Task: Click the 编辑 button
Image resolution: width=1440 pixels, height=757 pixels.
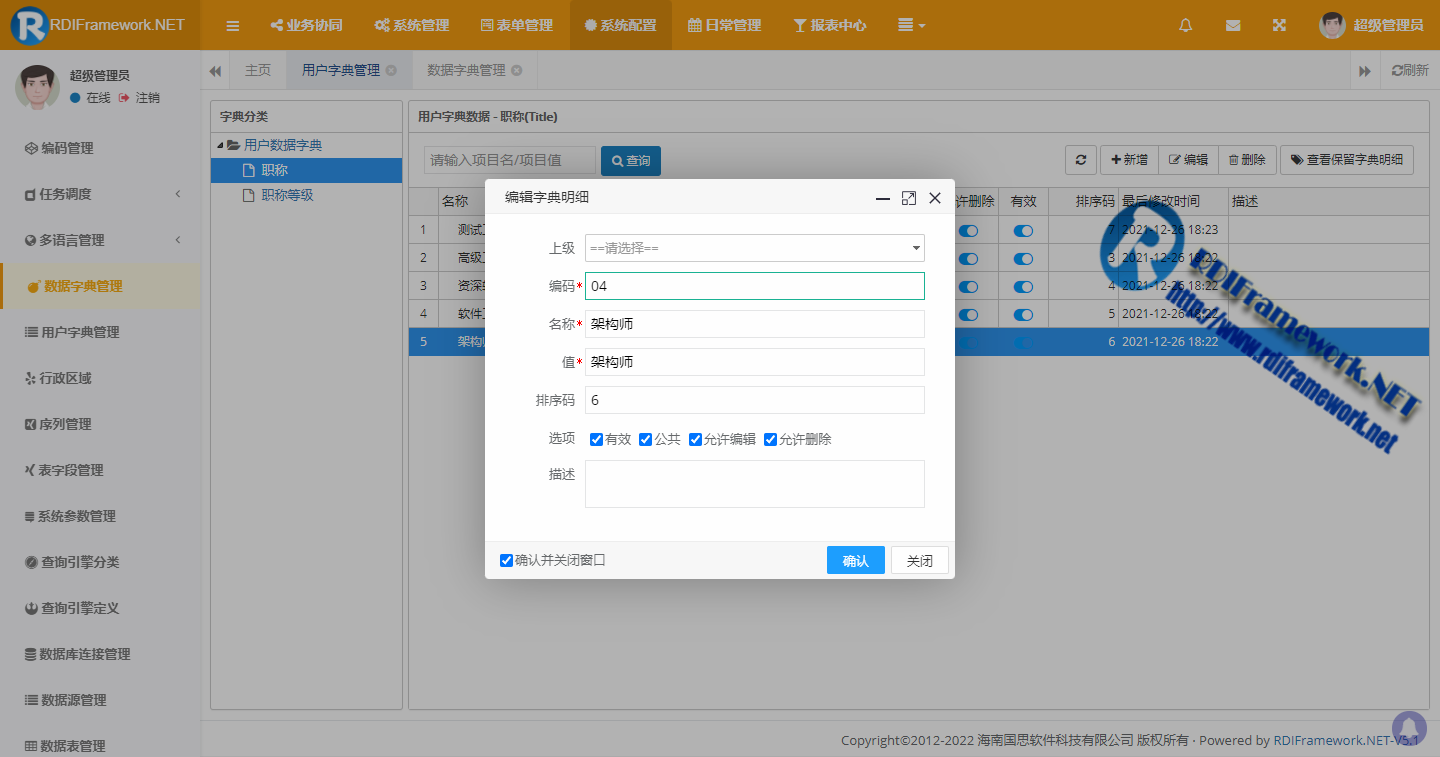Action: (x=1189, y=160)
